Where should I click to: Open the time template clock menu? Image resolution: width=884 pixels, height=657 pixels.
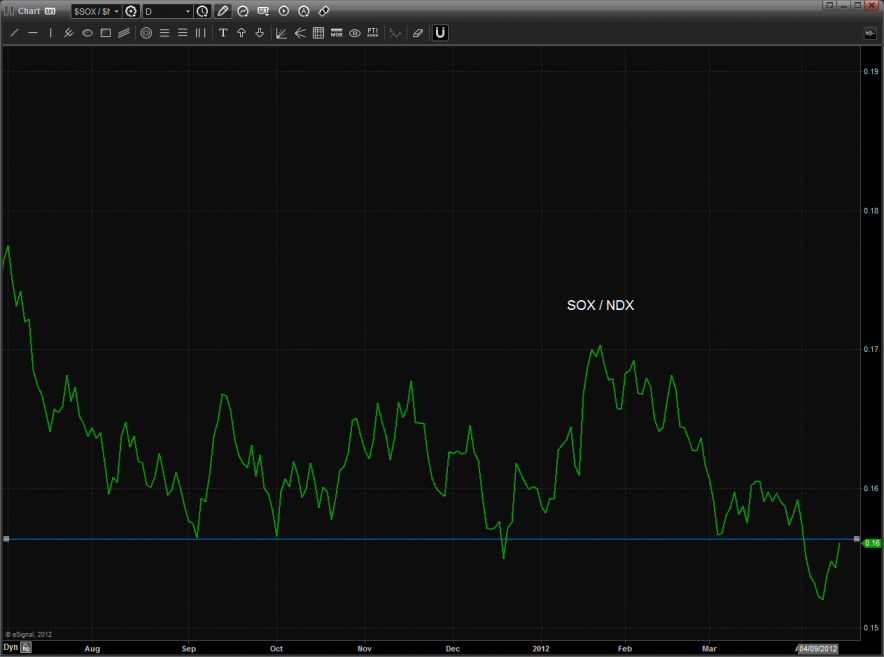click(202, 11)
